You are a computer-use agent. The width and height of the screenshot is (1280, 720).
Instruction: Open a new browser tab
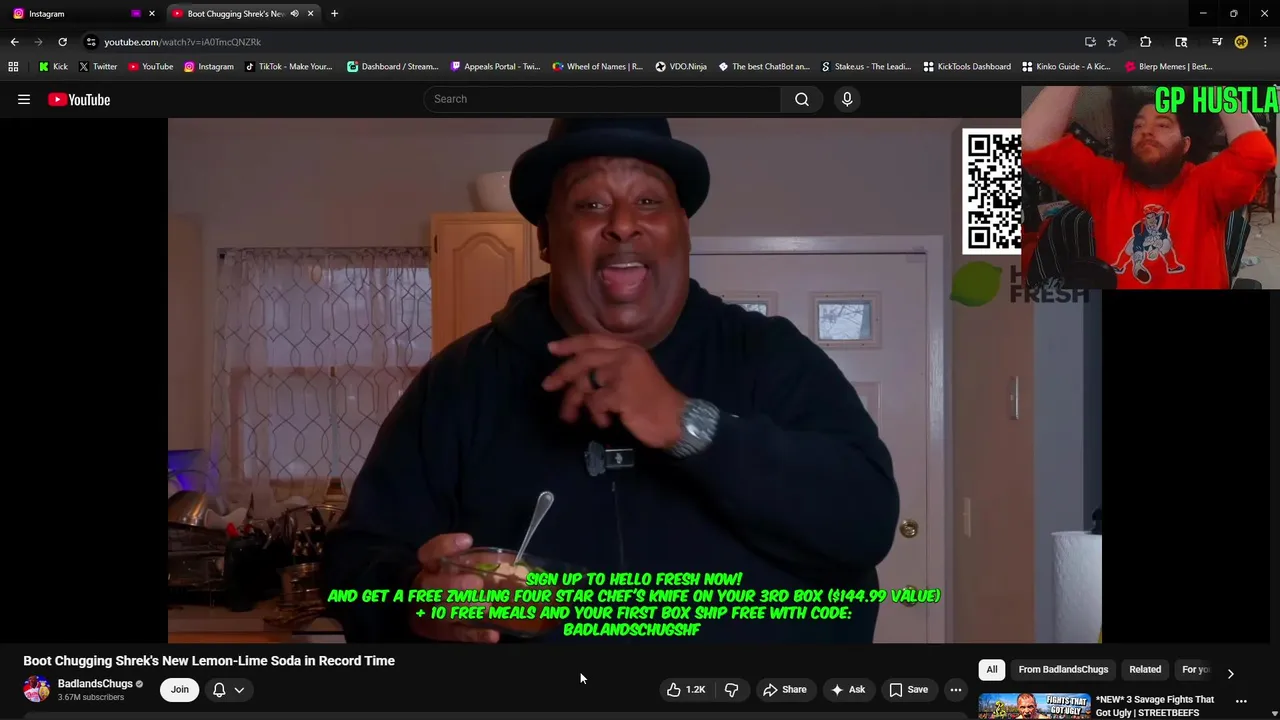coord(334,14)
